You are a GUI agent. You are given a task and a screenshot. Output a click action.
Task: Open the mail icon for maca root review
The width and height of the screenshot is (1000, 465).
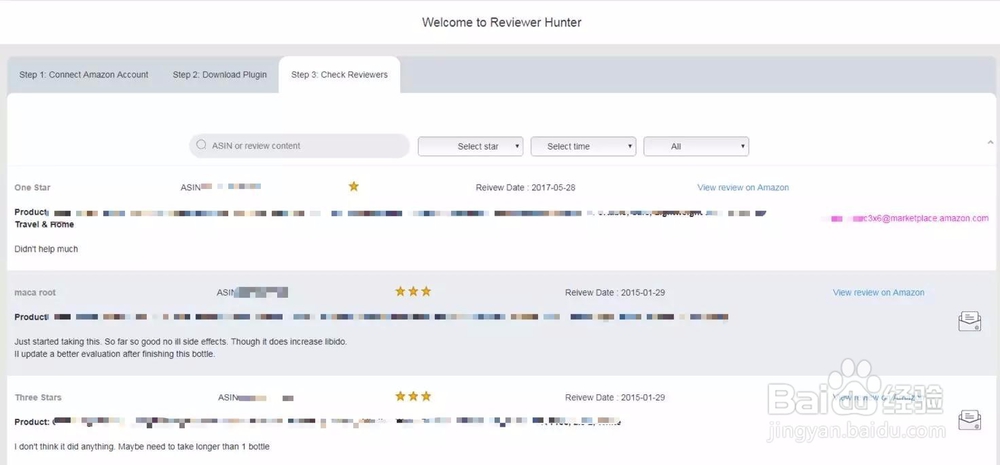click(x=969, y=321)
